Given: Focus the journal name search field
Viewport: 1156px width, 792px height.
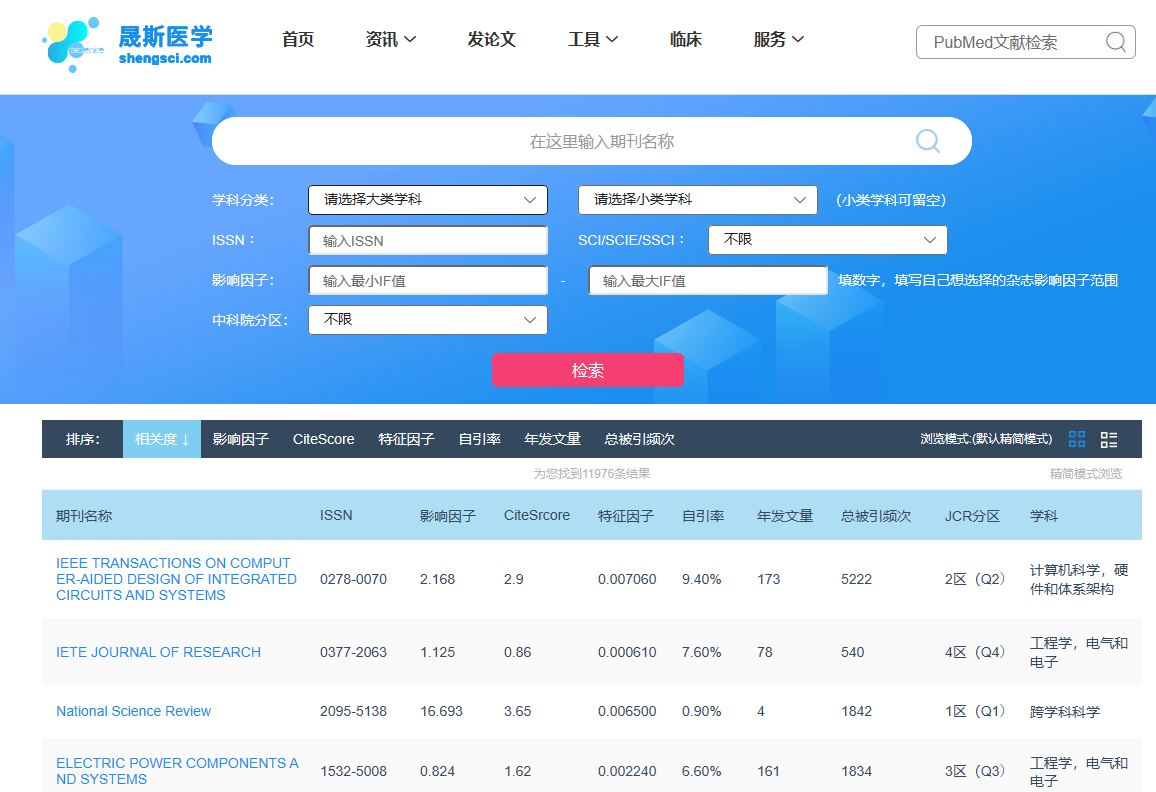Looking at the screenshot, I should click(x=591, y=141).
